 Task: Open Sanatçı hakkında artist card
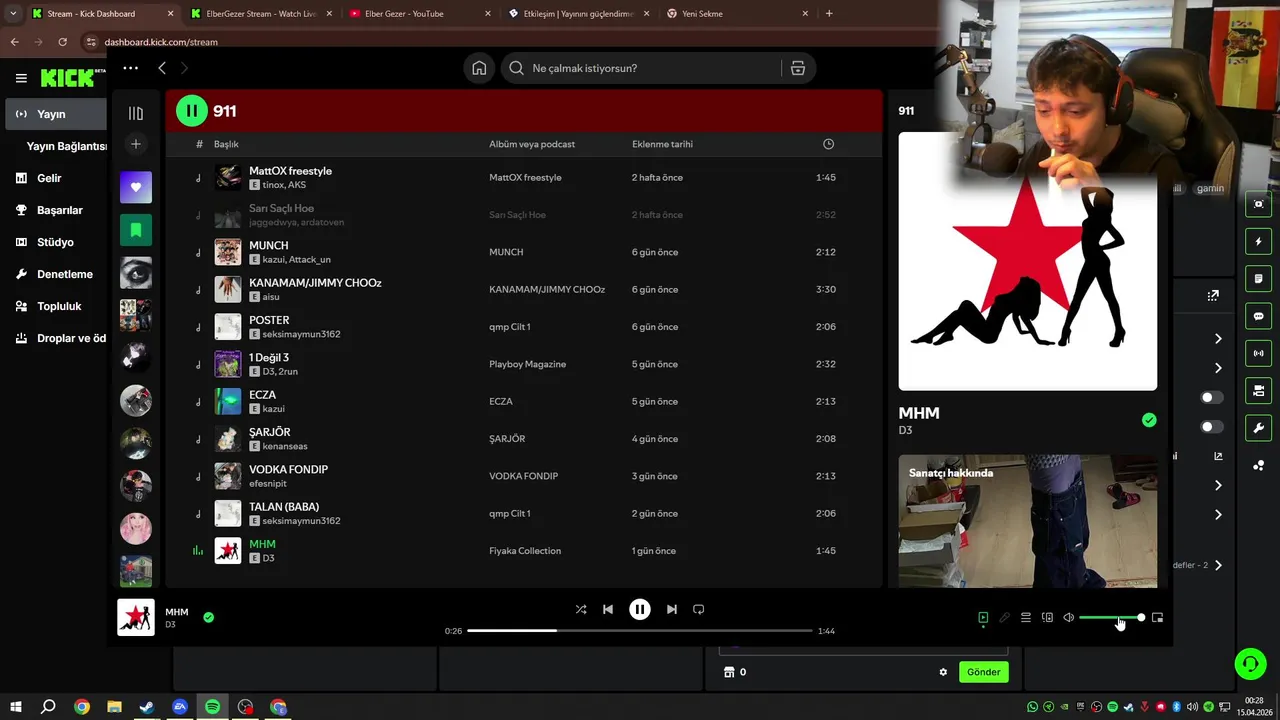click(x=1028, y=521)
